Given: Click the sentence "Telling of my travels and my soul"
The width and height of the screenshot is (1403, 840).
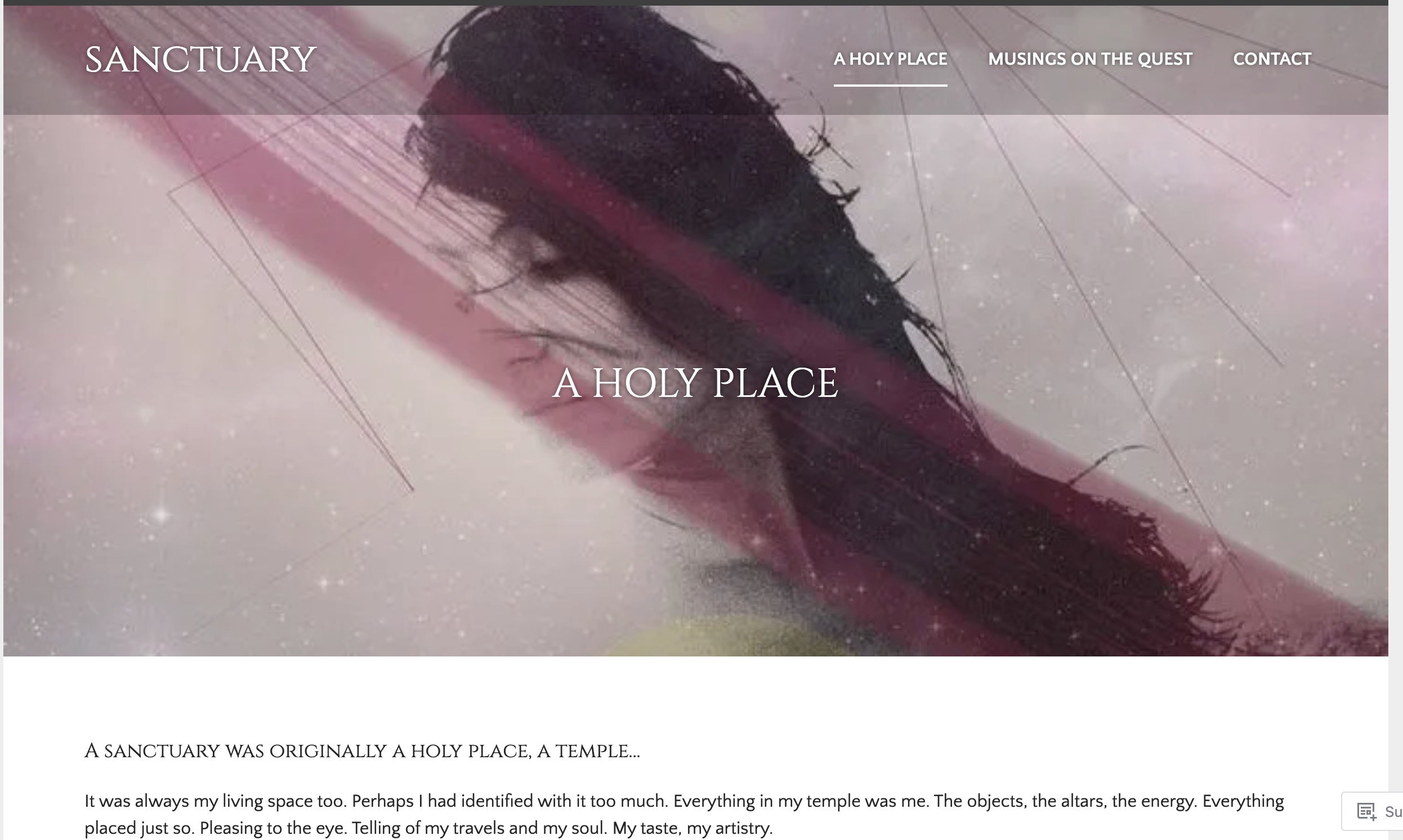Looking at the screenshot, I should (479, 828).
